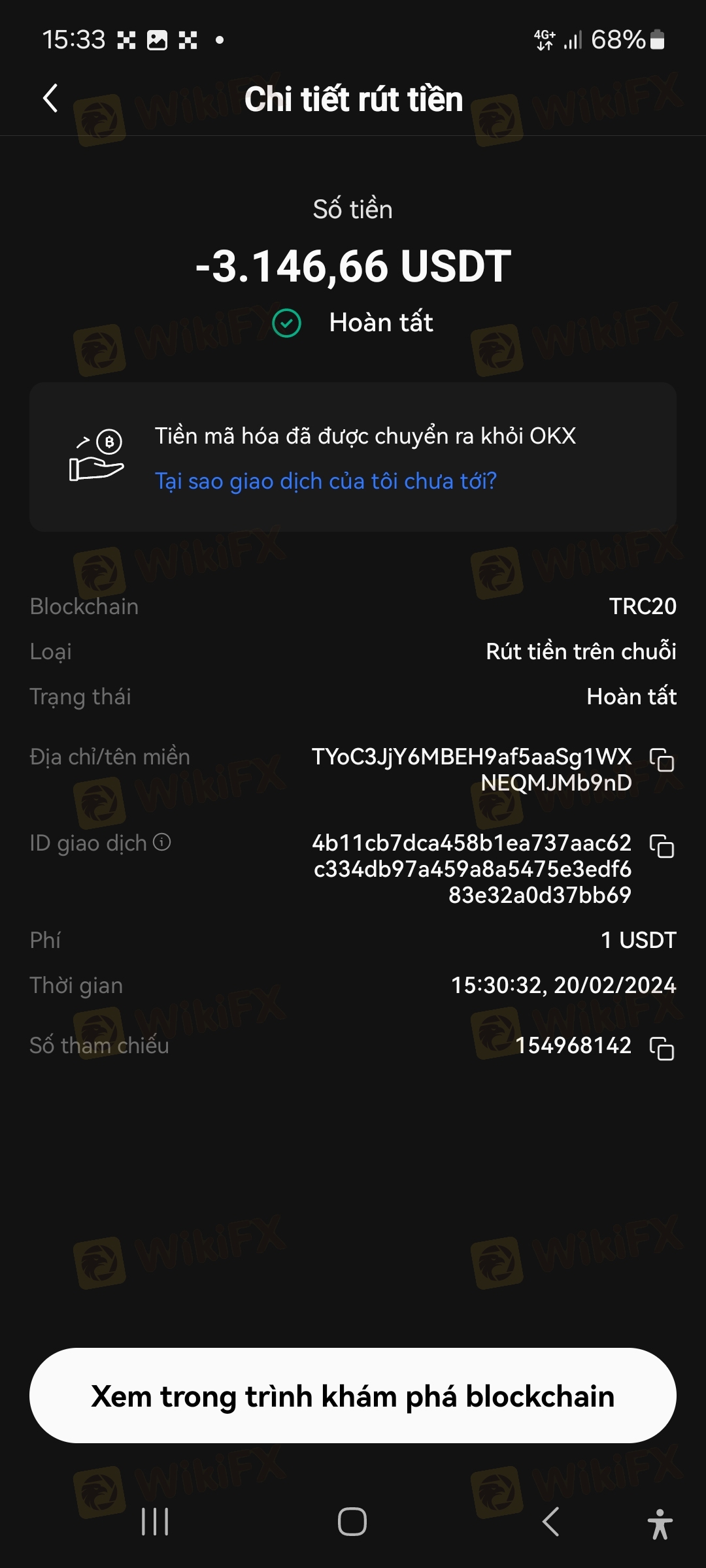Viewport: 706px width, 1568px height.
Task: Select the TRC20 blockchain value
Action: click(x=643, y=606)
